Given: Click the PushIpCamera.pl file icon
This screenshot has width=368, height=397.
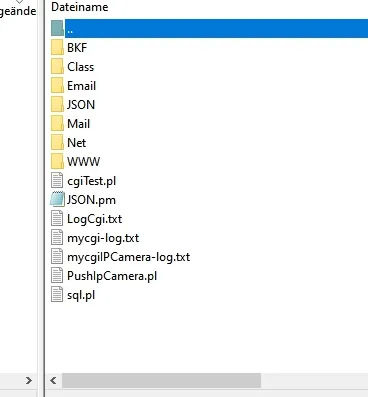Looking at the screenshot, I should click(57, 275).
